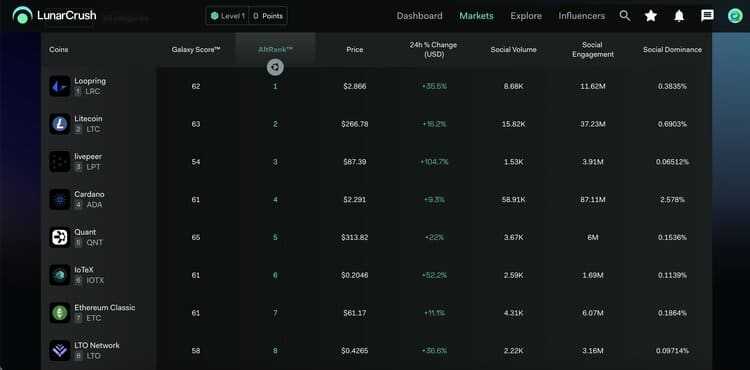The image size is (750, 370).
Task: Click the Loopring coin icon
Action: click(60, 86)
